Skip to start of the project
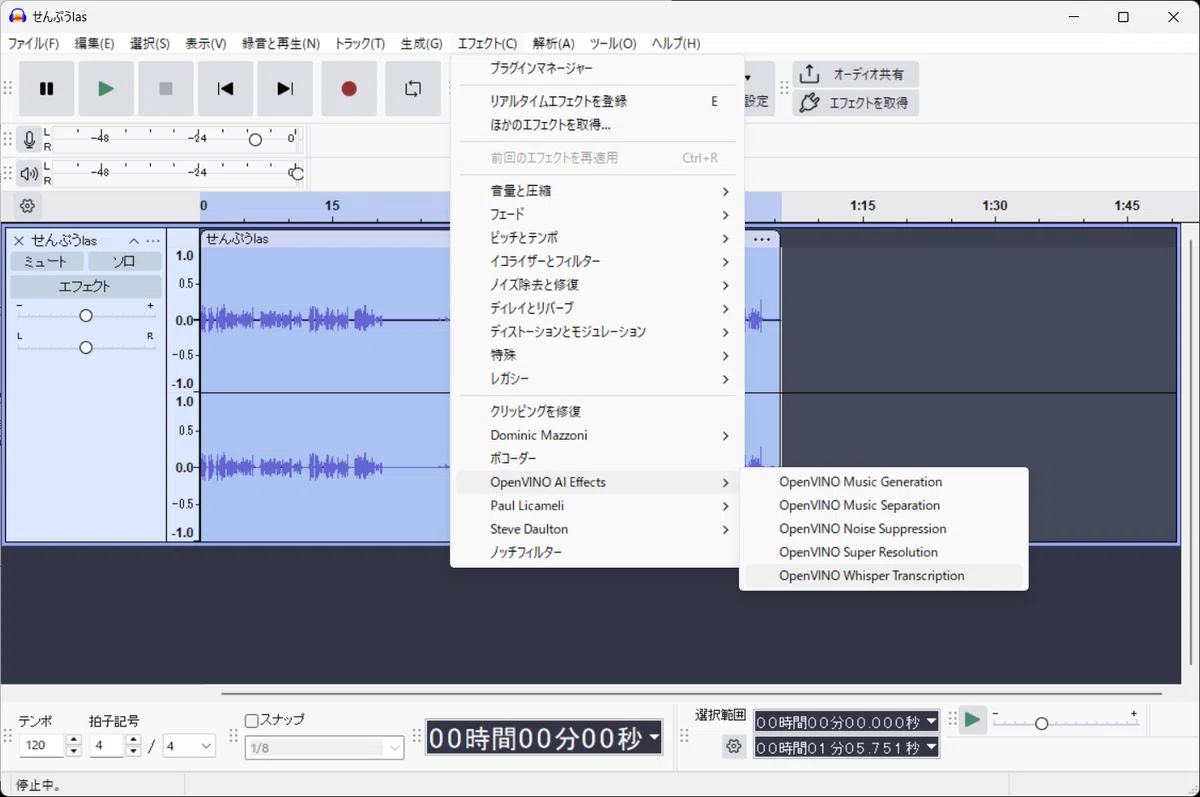The image size is (1200, 797). pyautogui.click(x=225, y=89)
